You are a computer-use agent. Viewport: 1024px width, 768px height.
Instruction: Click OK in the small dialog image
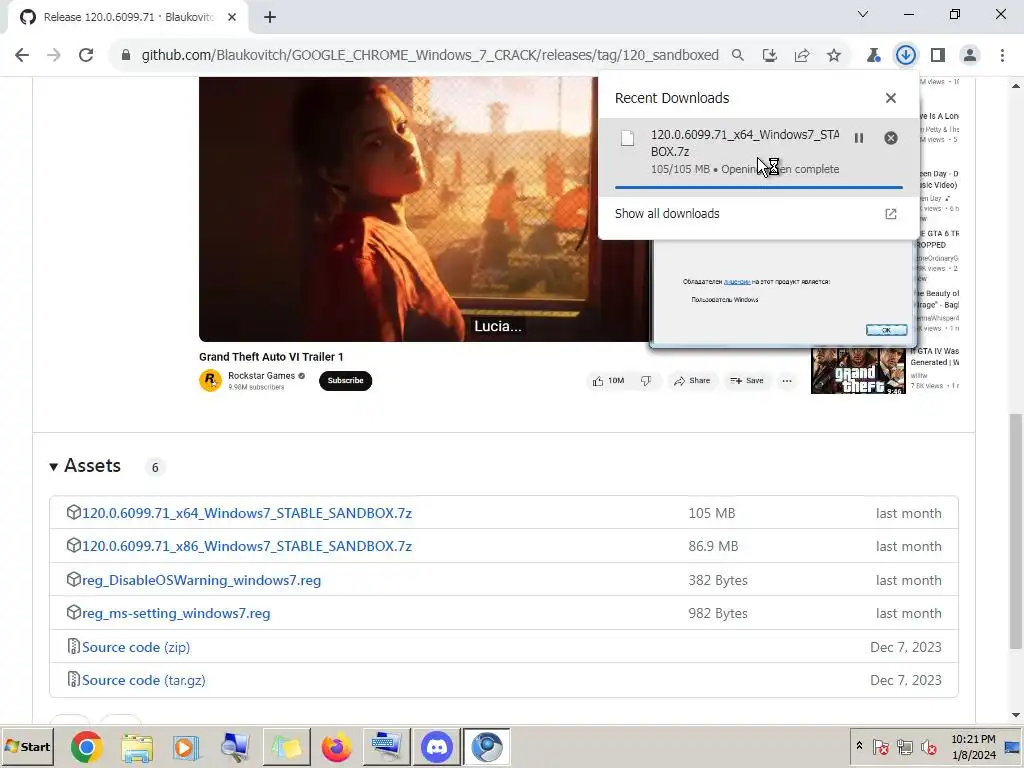point(886,330)
